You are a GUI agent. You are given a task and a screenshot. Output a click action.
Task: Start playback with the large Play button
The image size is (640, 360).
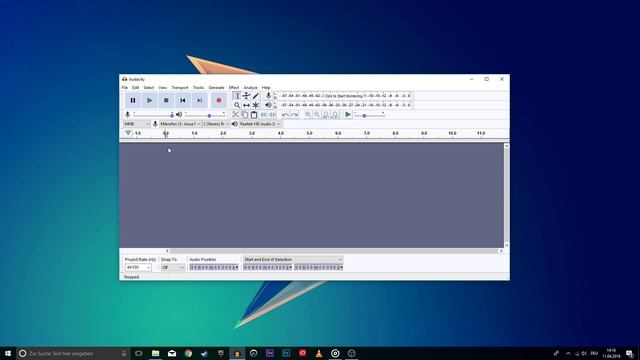[149, 100]
